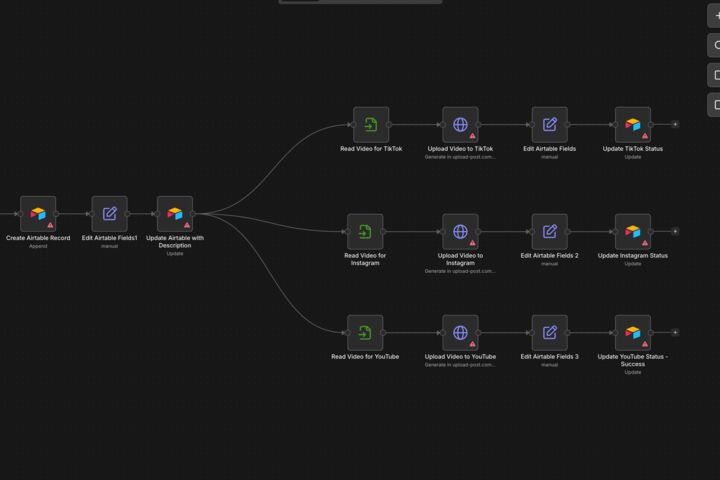Click the 'Read Video for YouTube' label
This screenshot has height=480, width=720.
(x=365, y=357)
